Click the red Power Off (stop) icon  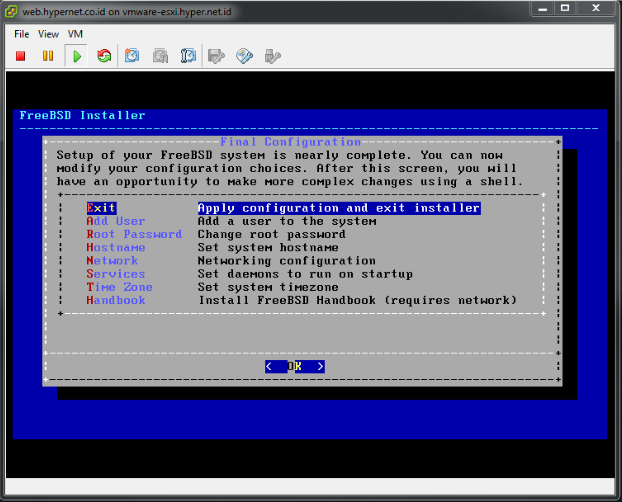pyautogui.click(x=21, y=56)
